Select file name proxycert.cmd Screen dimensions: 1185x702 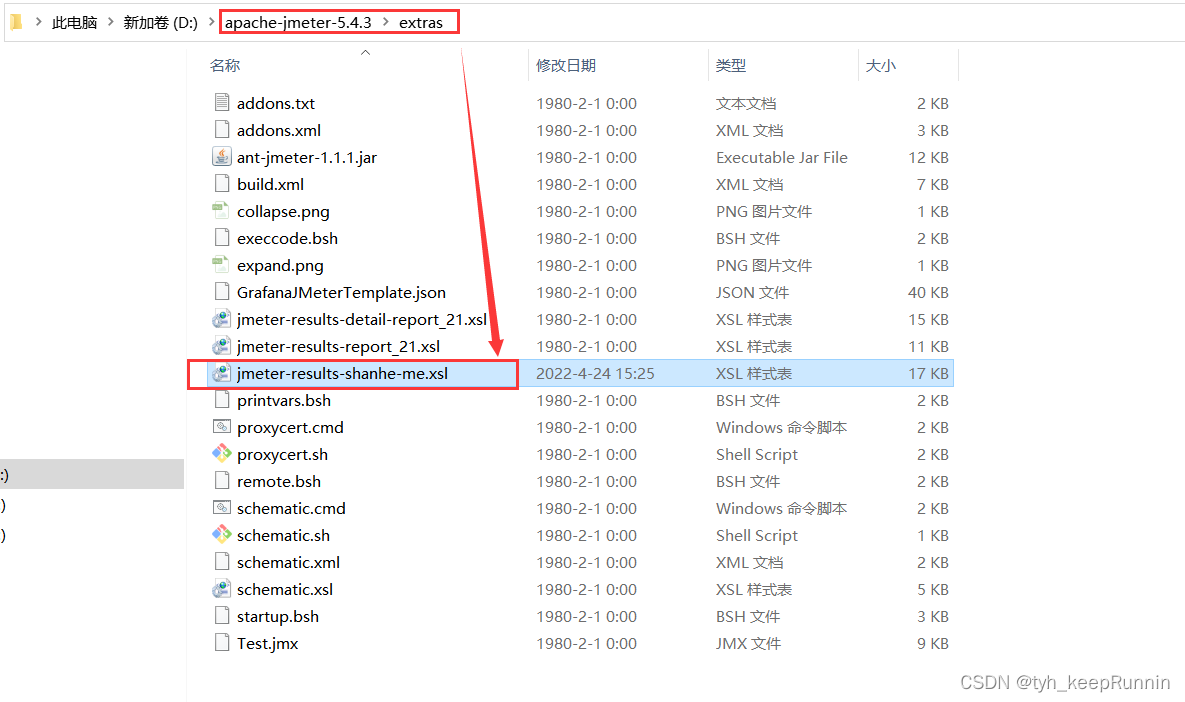pos(290,428)
